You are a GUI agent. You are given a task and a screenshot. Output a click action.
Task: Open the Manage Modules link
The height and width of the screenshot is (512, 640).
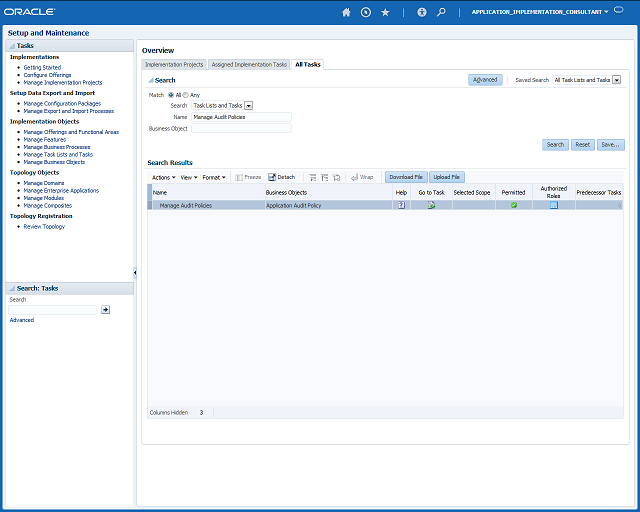click(44, 198)
